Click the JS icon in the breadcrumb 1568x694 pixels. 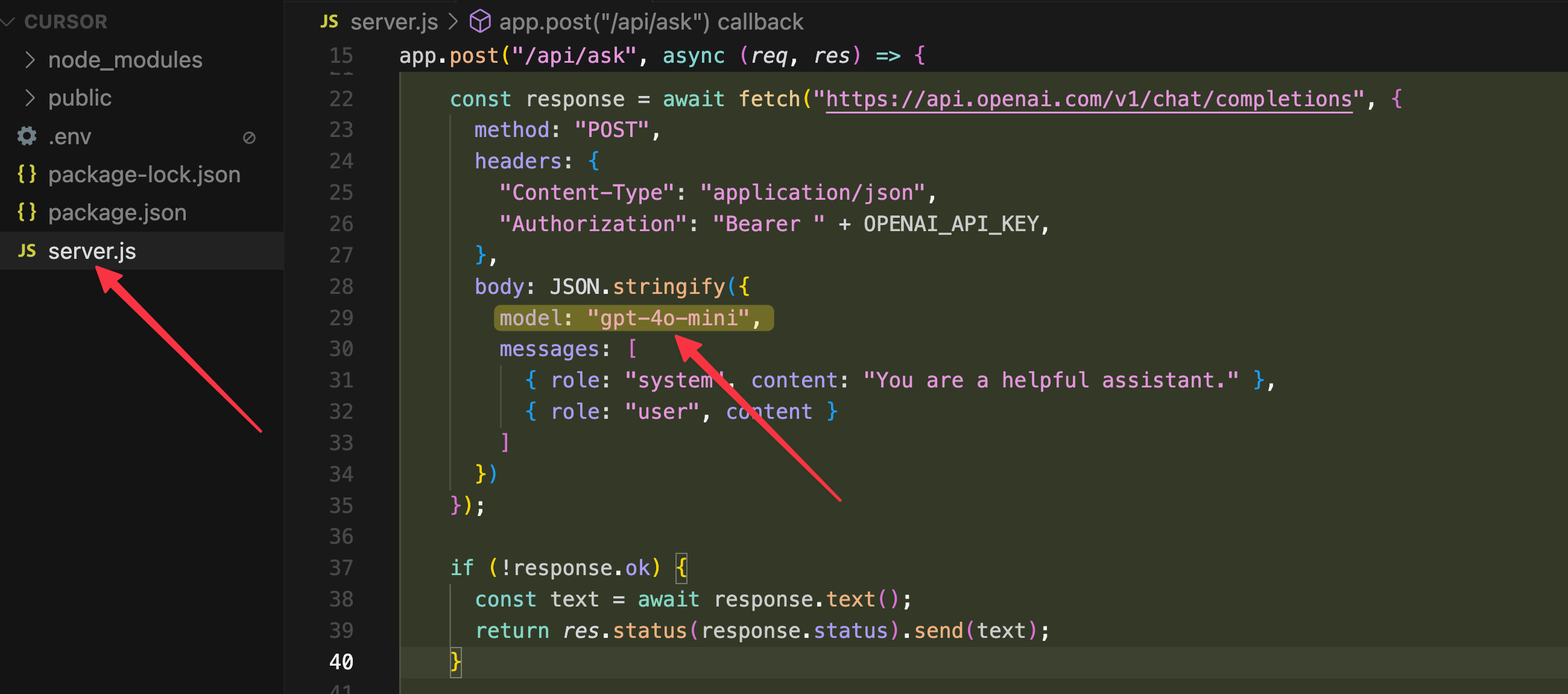tap(329, 22)
